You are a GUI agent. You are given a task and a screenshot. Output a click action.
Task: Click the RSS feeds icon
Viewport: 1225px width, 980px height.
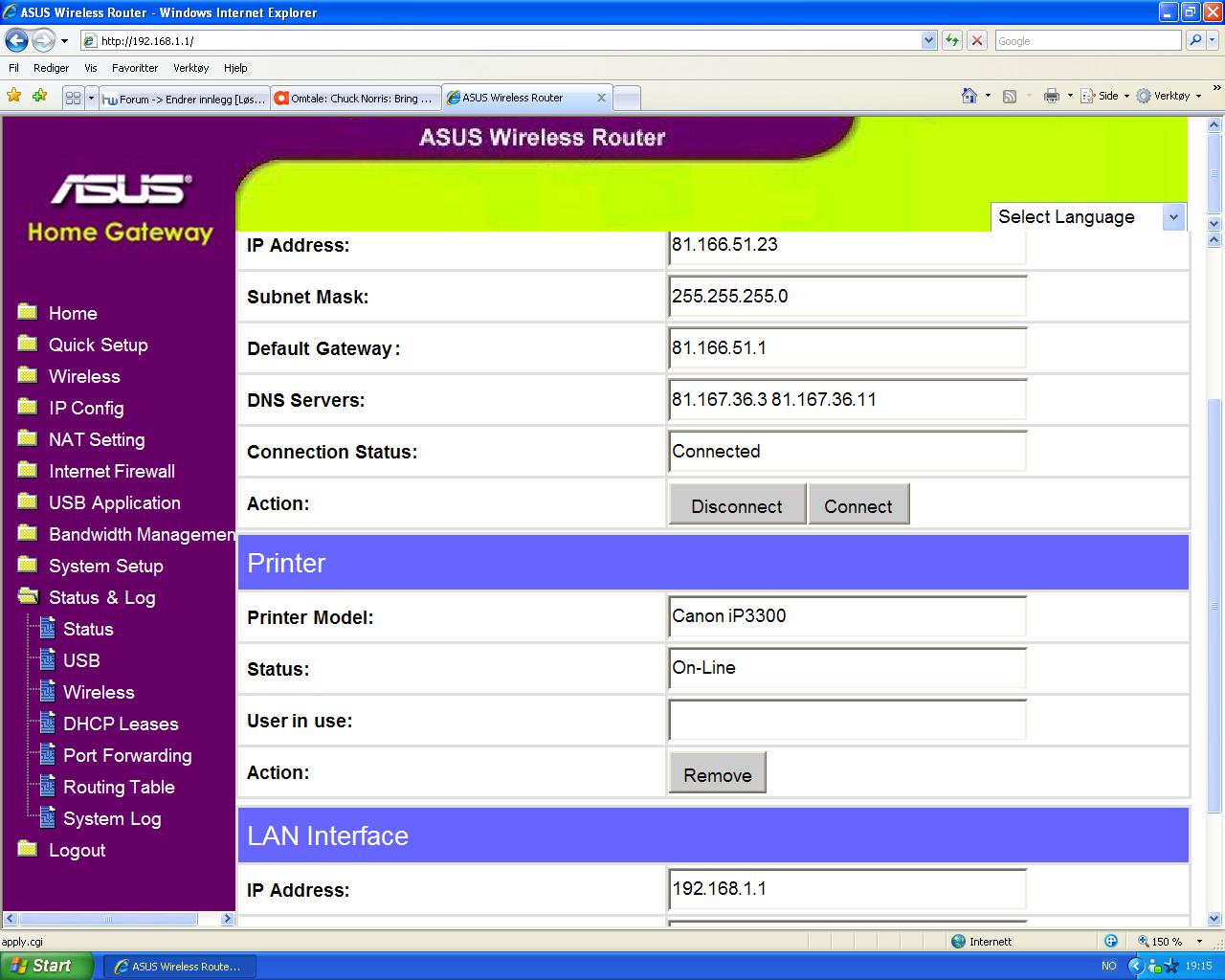coord(1009,96)
